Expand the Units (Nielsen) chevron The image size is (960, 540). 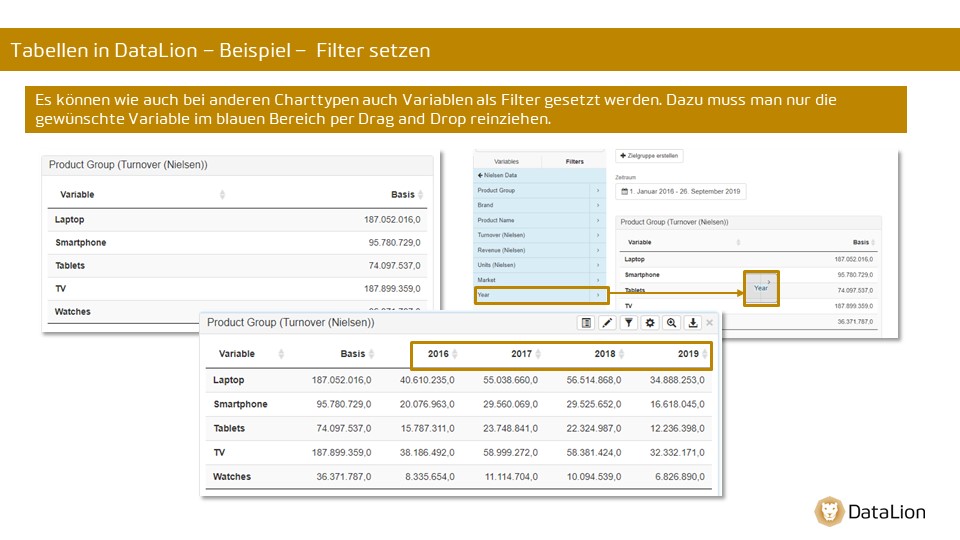pos(598,265)
